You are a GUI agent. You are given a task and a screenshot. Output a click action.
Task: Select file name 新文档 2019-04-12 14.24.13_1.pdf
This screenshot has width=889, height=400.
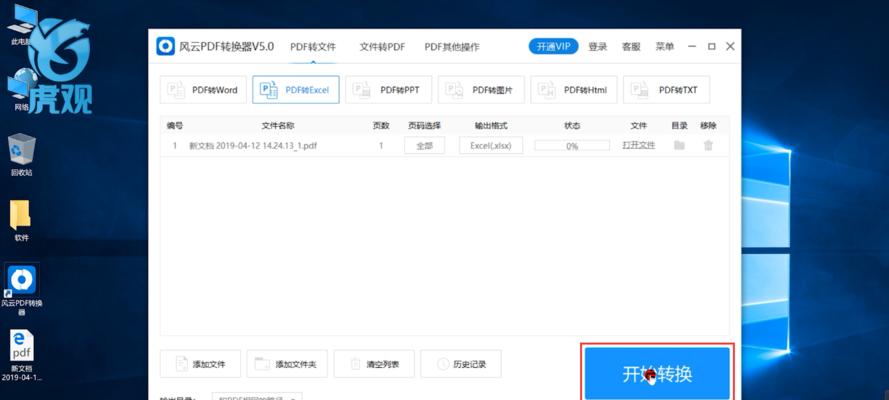coord(253,146)
